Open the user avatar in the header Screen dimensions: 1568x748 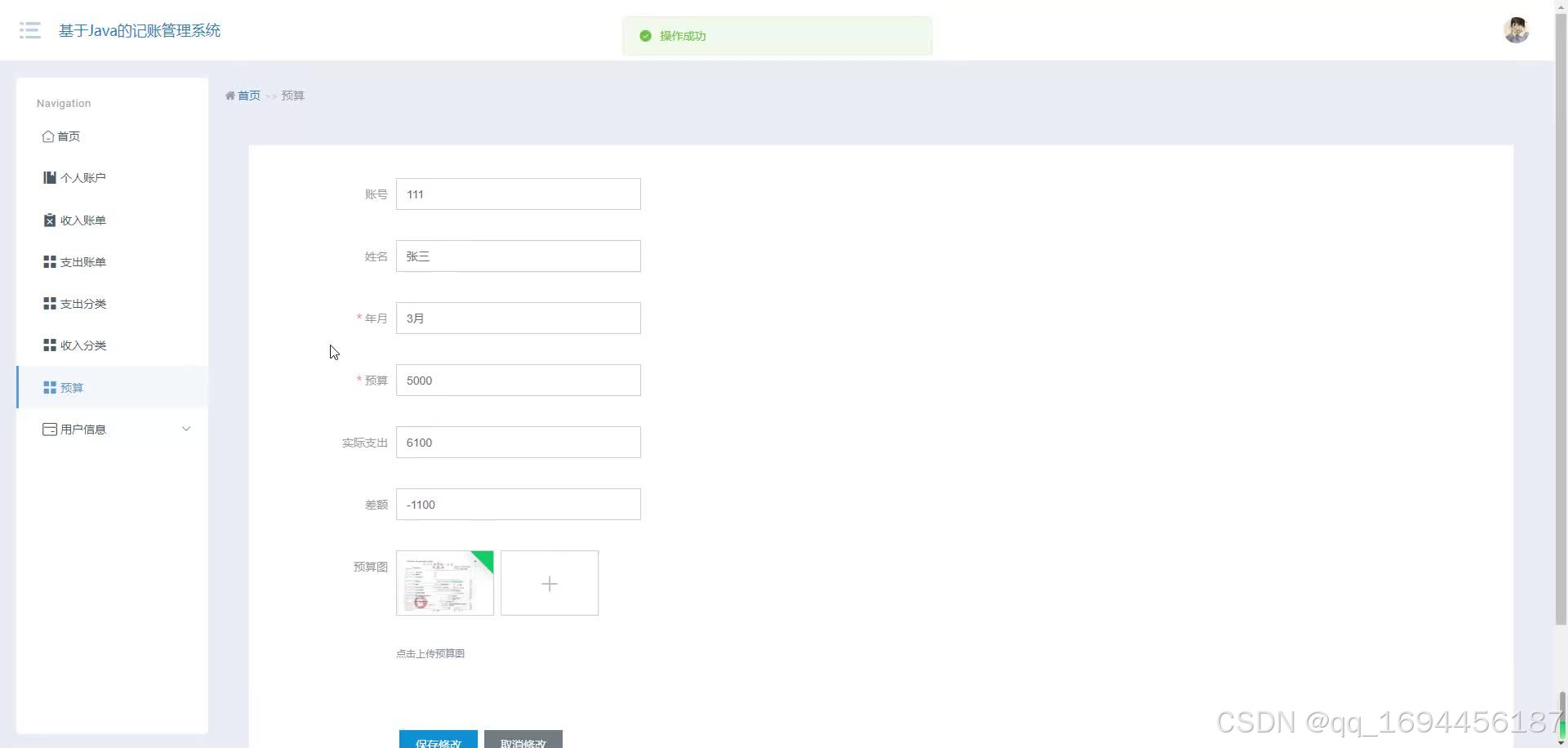1517,30
